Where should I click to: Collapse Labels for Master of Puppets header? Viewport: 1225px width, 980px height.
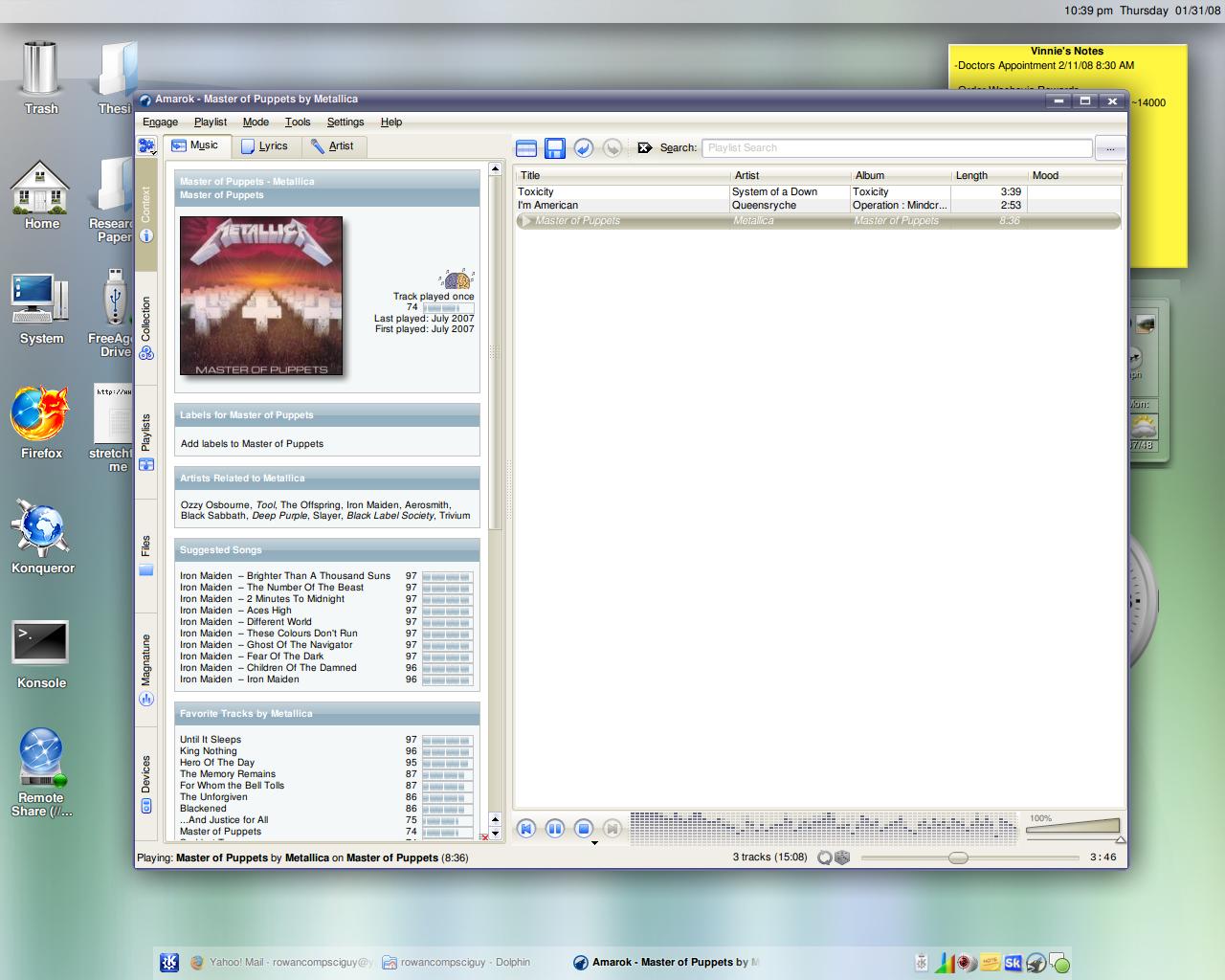pos(326,414)
